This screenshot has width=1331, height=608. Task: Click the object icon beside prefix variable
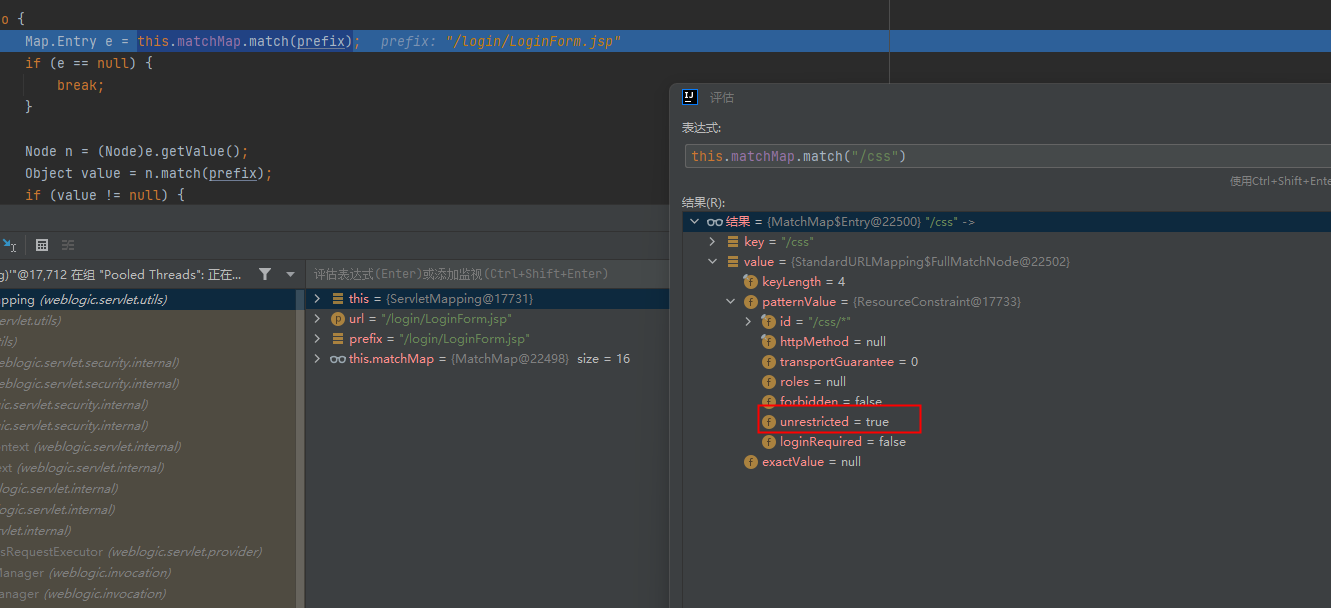click(337, 339)
